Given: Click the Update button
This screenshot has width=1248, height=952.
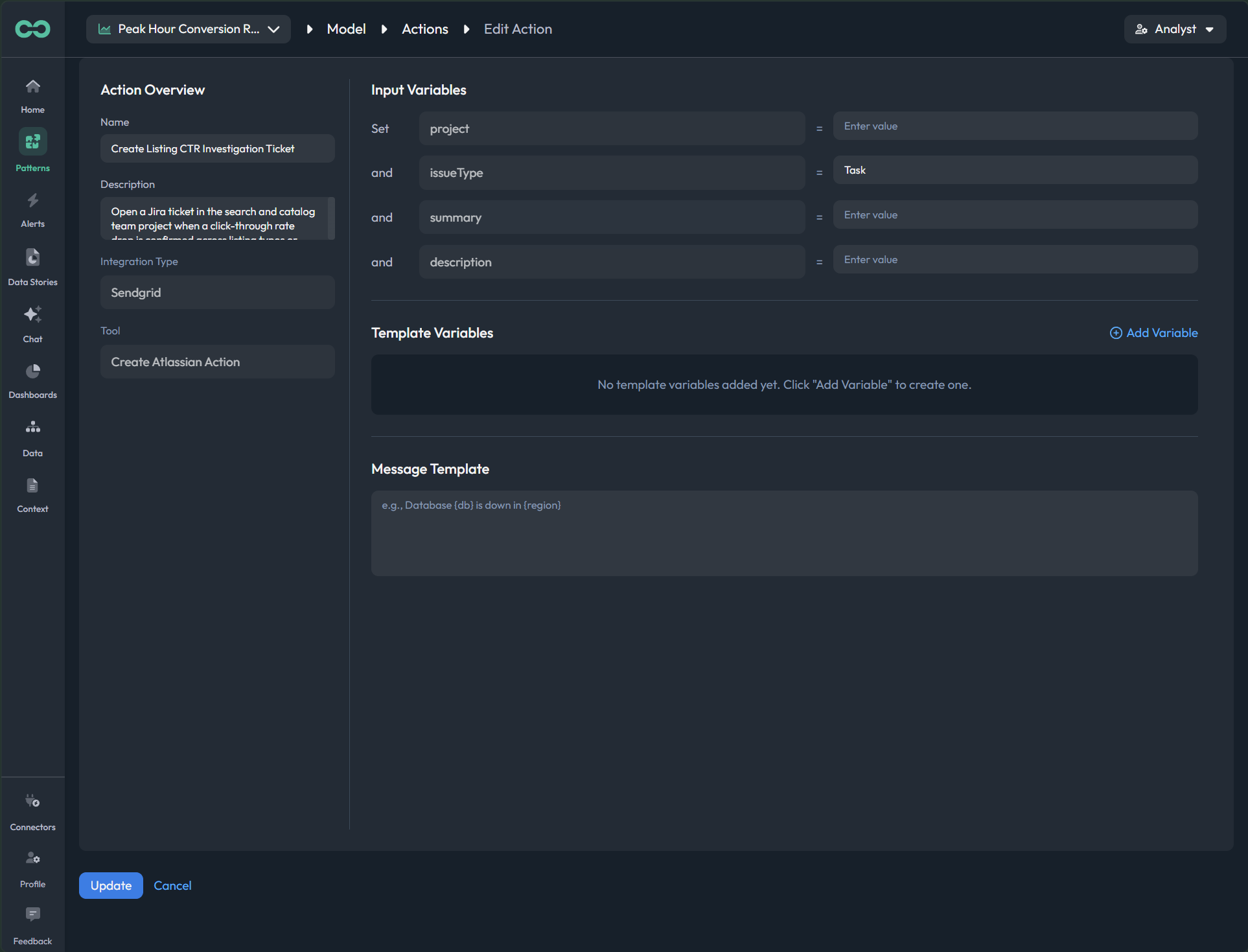Looking at the screenshot, I should [111, 885].
